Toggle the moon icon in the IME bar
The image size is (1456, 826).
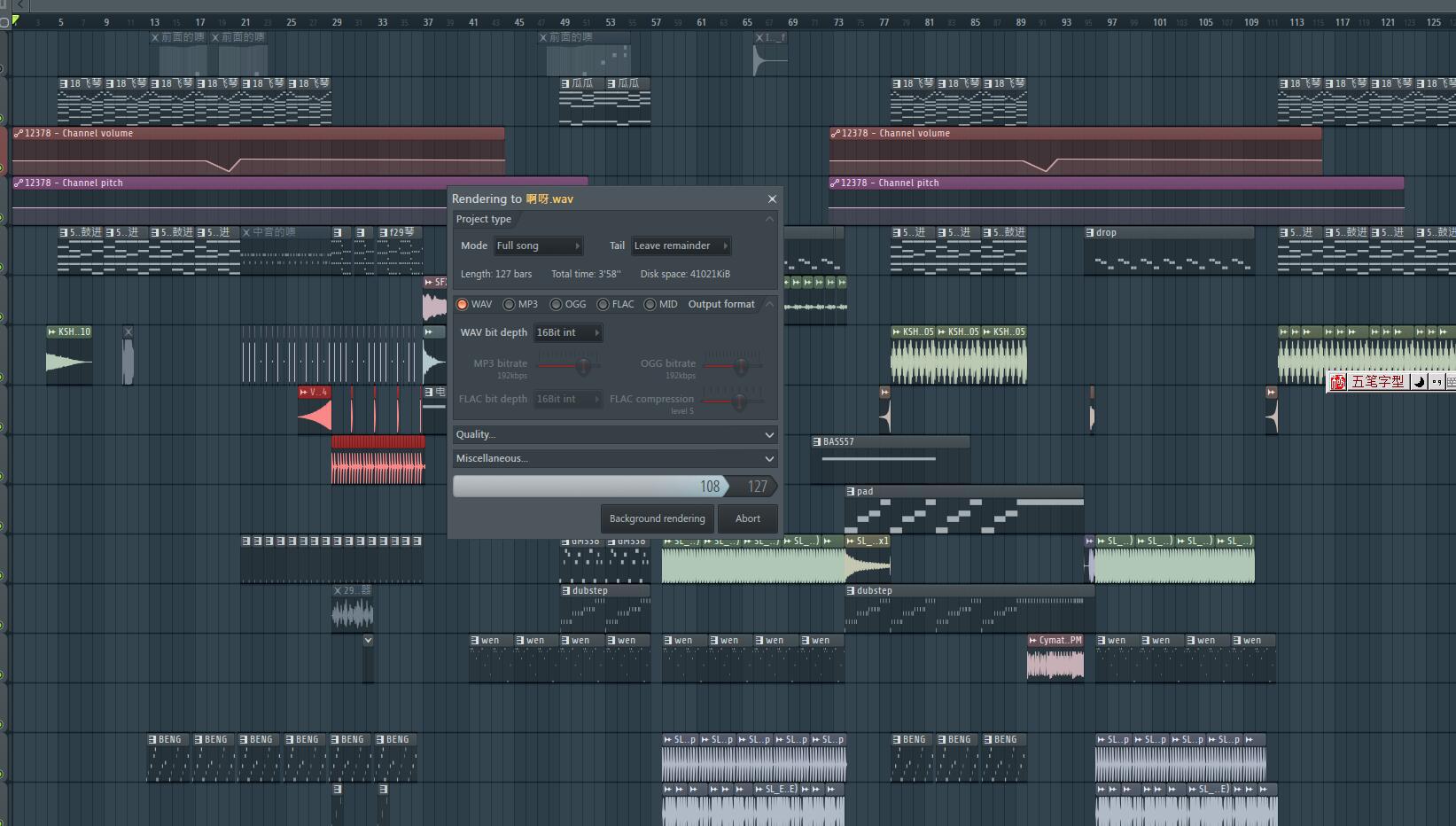pyautogui.click(x=1419, y=382)
